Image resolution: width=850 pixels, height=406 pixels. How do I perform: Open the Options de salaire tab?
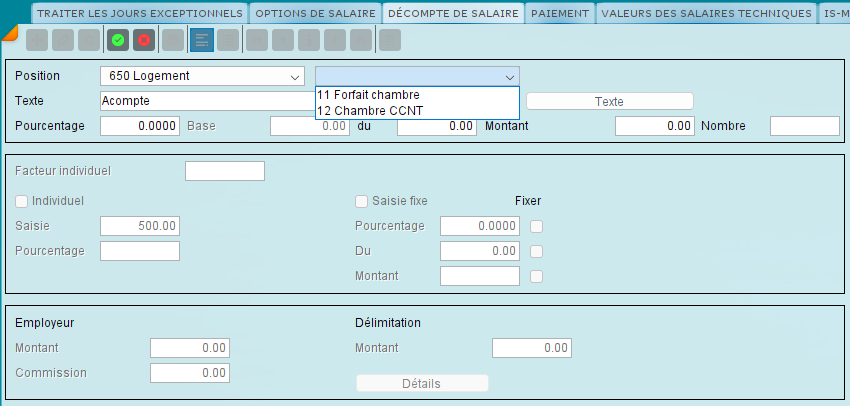click(315, 13)
